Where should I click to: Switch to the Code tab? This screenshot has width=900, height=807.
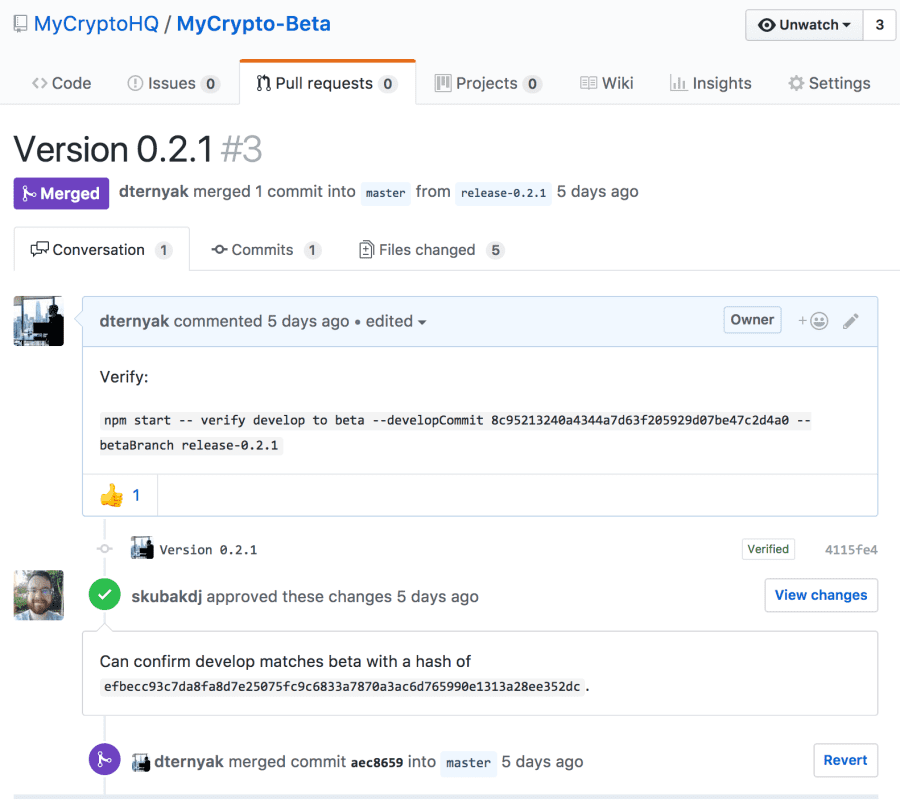[61, 83]
